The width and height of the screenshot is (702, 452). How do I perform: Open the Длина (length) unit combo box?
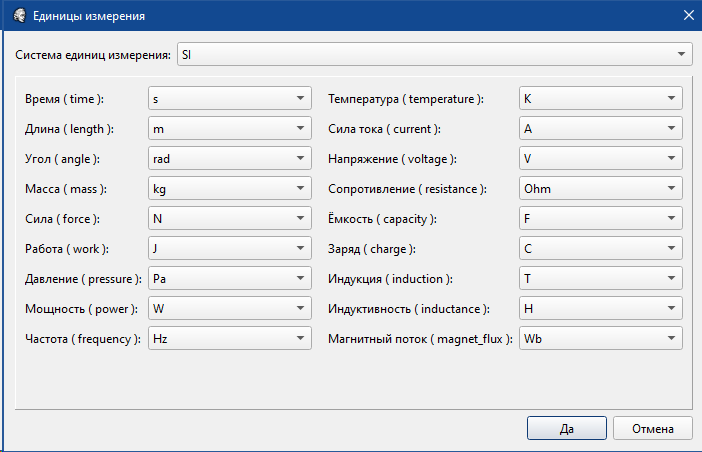point(229,129)
